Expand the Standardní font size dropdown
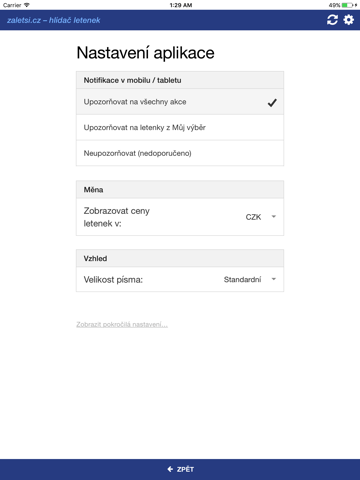This screenshot has height=480, width=360. pyautogui.click(x=250, y=279)
